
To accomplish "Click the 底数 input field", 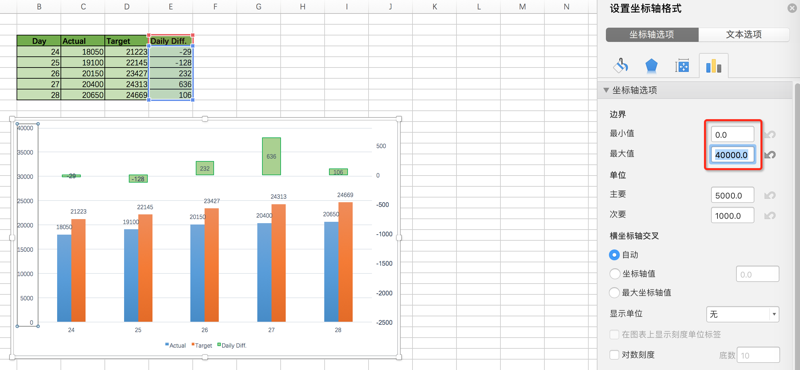I will coord(759,355).
